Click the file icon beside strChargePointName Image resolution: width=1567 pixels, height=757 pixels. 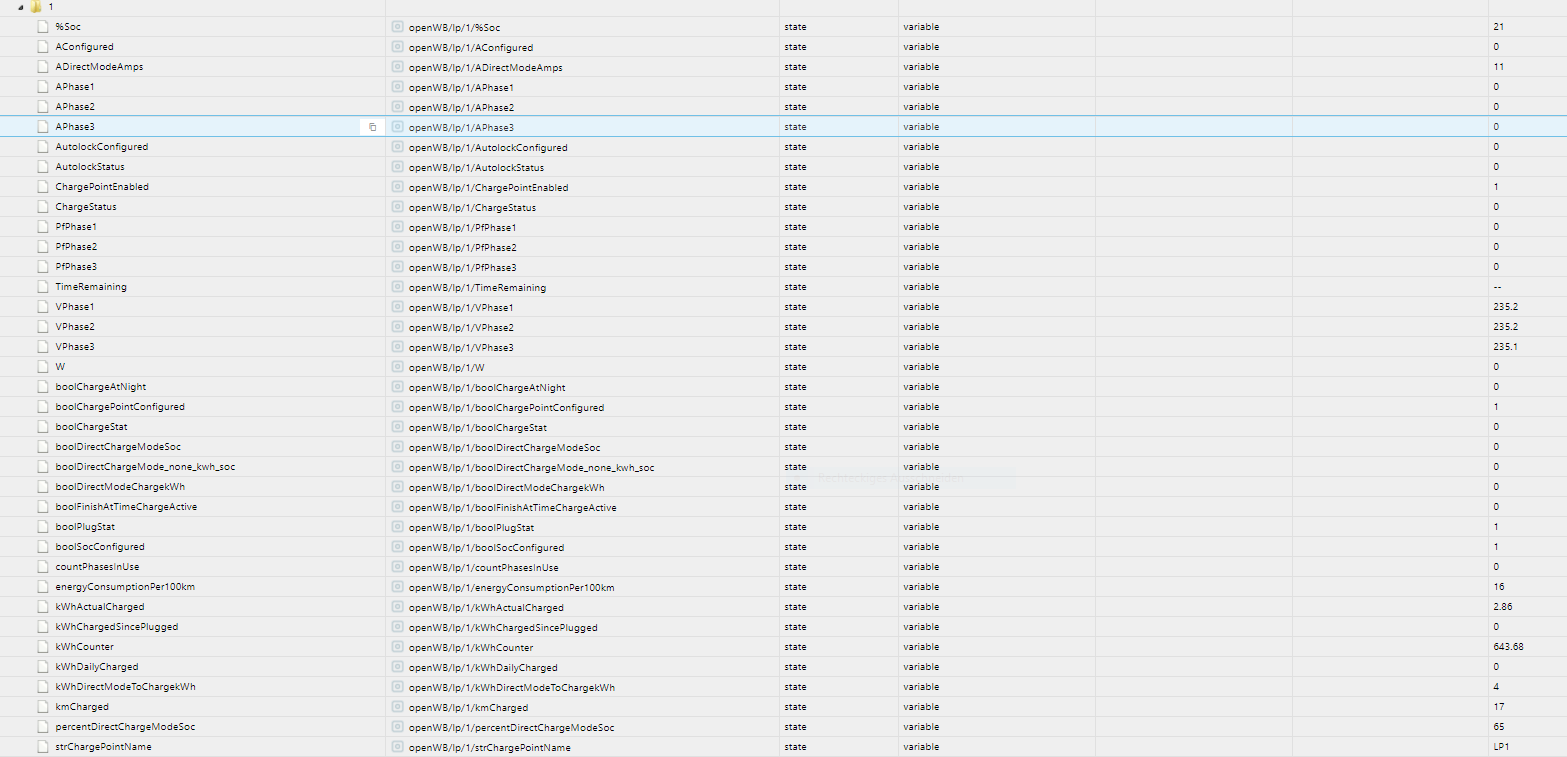pos(43,747)
